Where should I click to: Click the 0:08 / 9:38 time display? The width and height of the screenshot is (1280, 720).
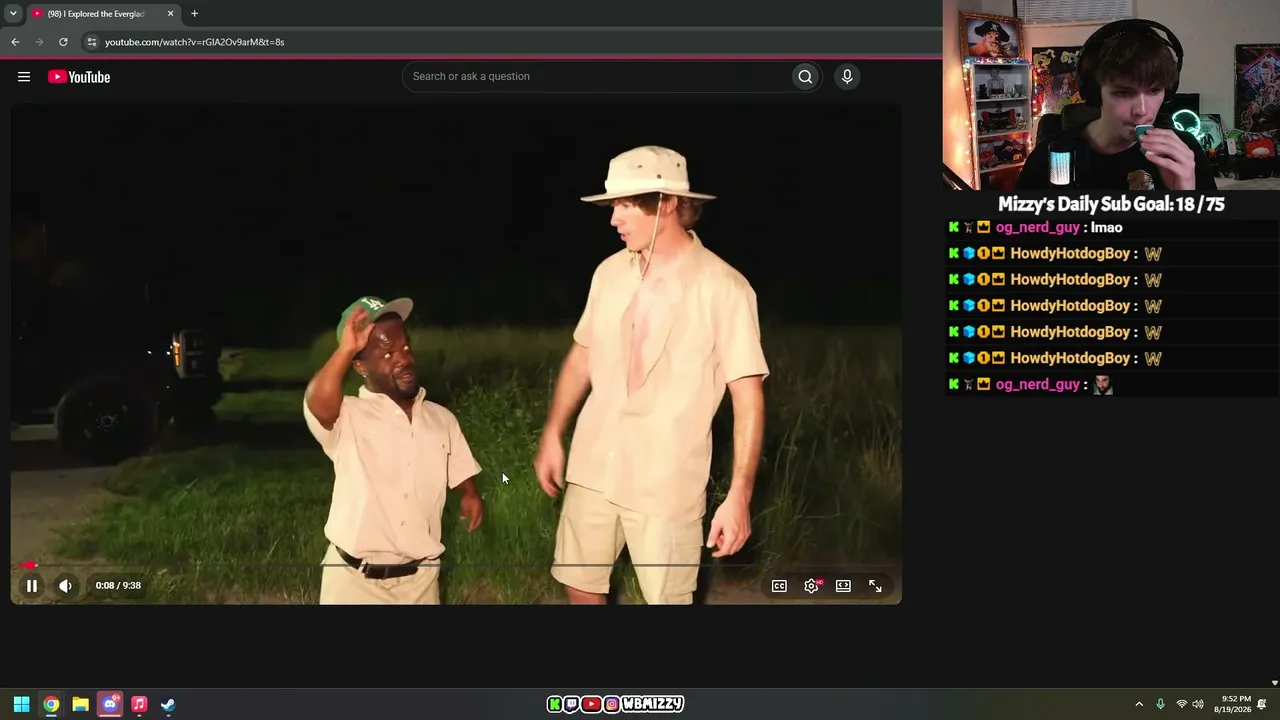118,586
